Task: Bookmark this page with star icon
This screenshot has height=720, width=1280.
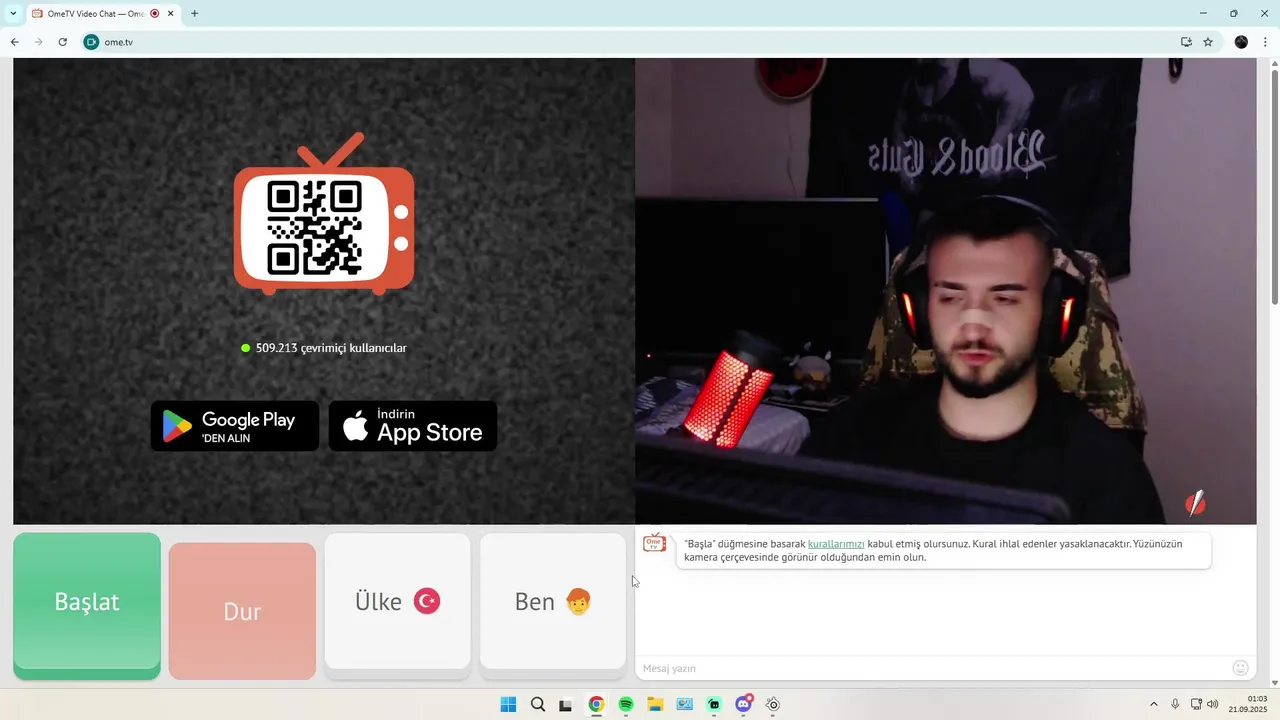Action: tap(1208, 42)
